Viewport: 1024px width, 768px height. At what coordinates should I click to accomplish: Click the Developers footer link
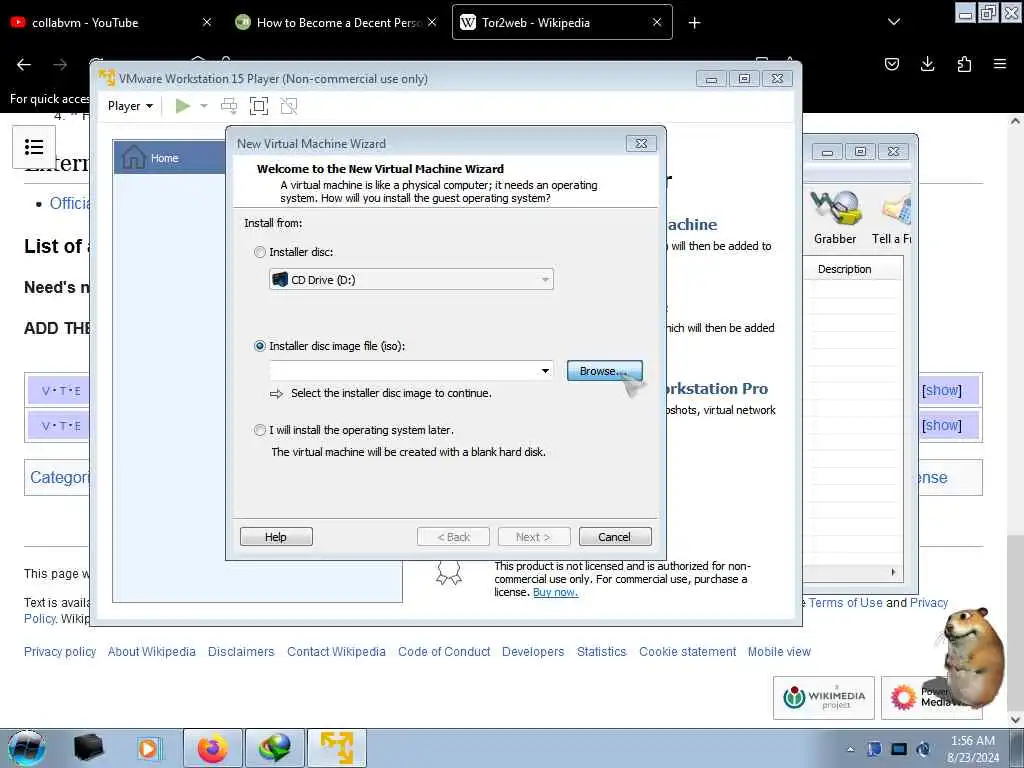(533, 652)
